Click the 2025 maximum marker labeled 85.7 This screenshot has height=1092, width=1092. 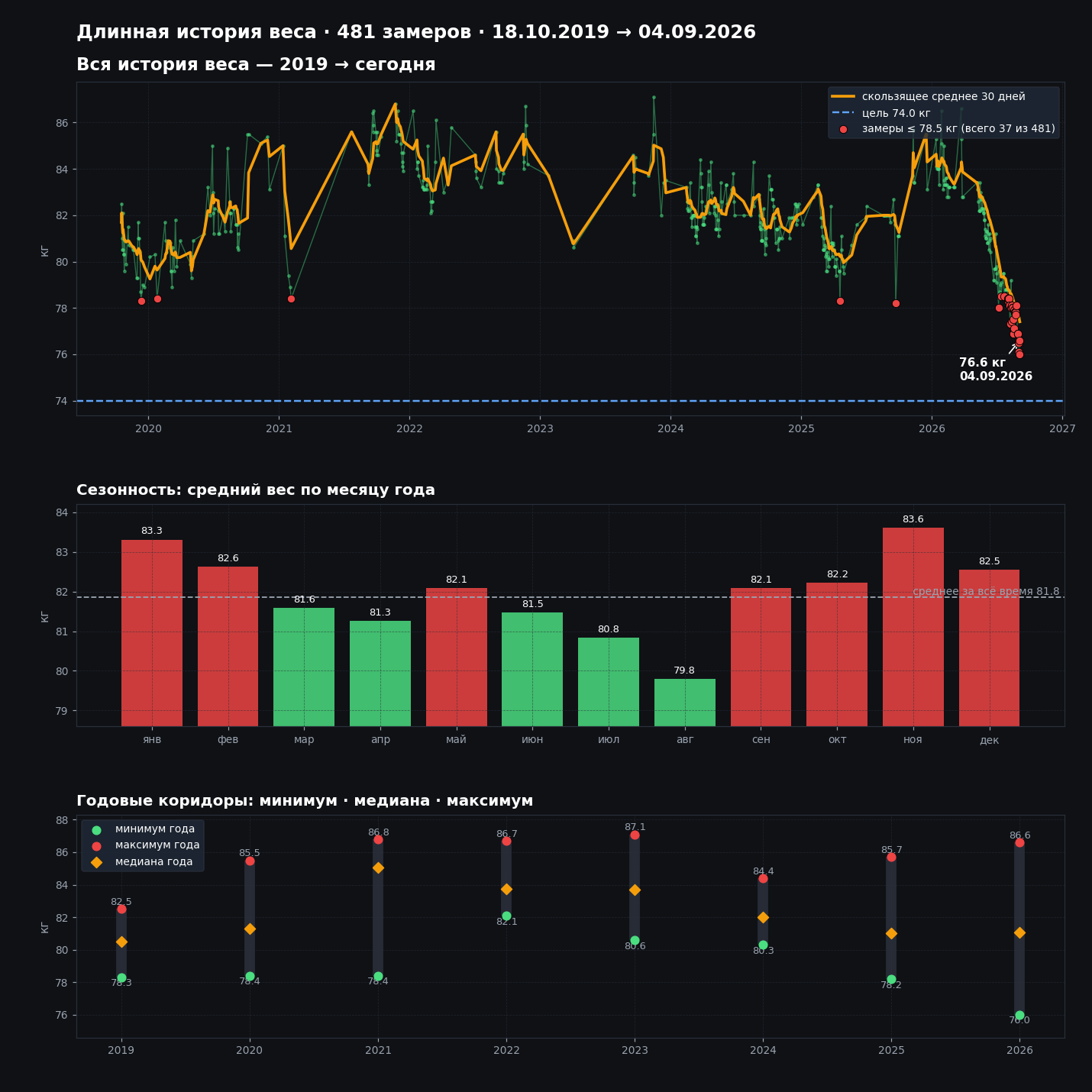(891, 857)
